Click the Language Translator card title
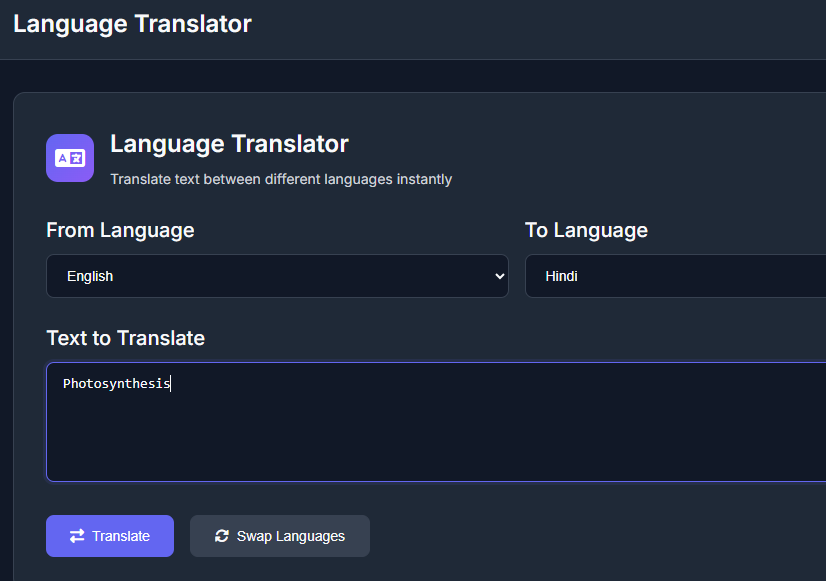The height and width of the screenshot is (581, 826). tap(229, 144)
